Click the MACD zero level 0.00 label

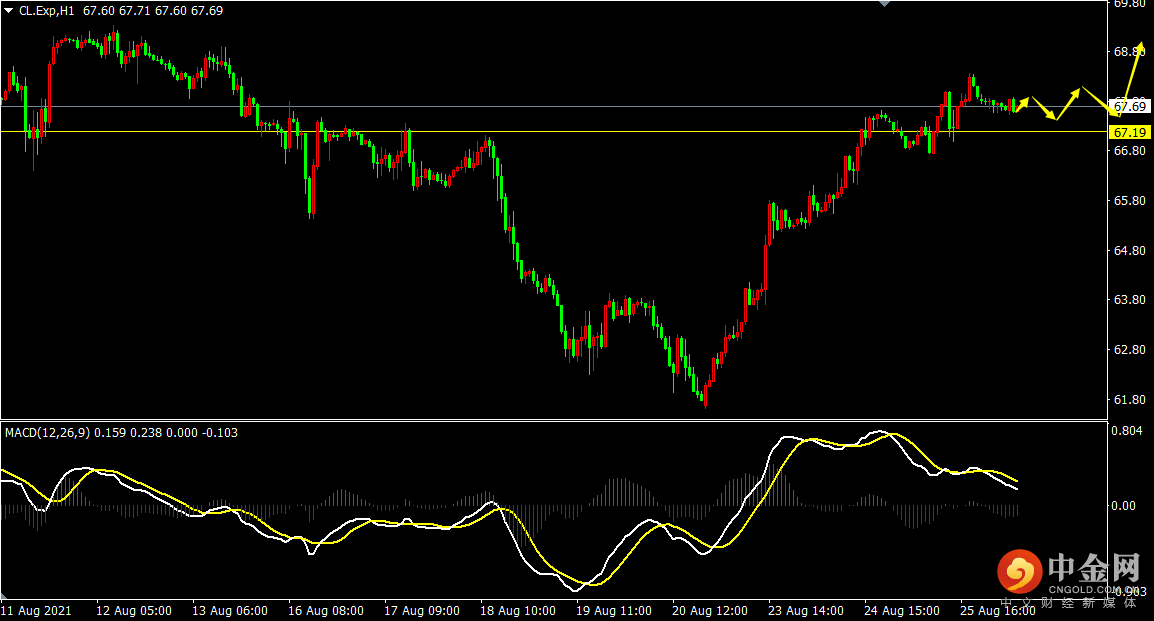(1123, 505)
